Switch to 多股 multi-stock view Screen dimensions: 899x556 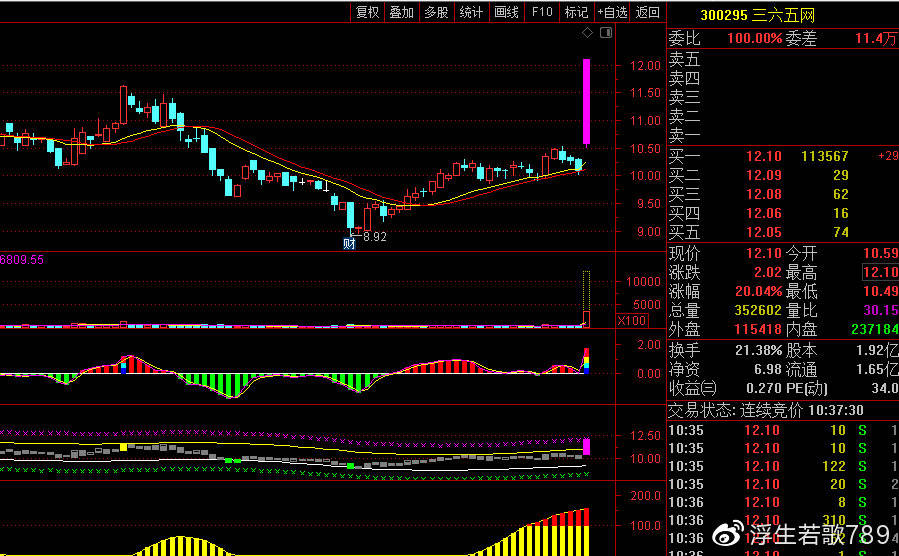point(436,12)
